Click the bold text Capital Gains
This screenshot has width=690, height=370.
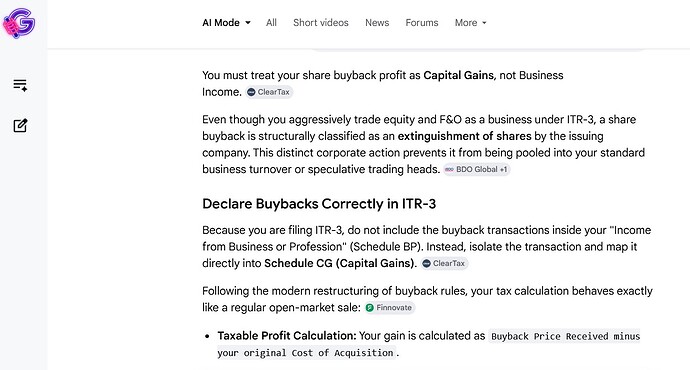[458, 75]
